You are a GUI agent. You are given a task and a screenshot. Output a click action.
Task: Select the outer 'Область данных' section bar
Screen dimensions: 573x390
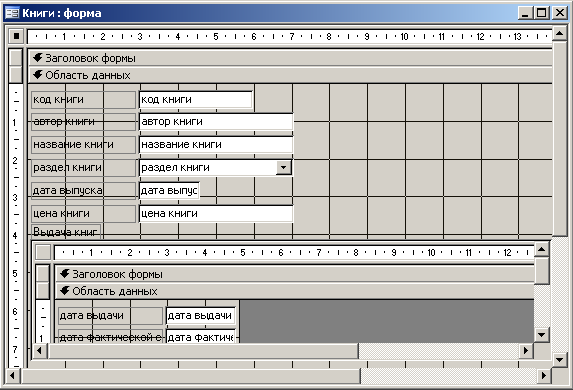click(290, 75)
